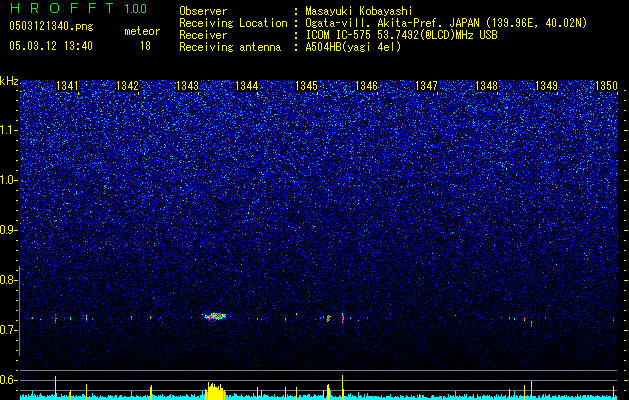This screenshot has width=629, height=400.
Task: Click the 1341 time marker
Action: pyautogui.click(x=67, y=85)
